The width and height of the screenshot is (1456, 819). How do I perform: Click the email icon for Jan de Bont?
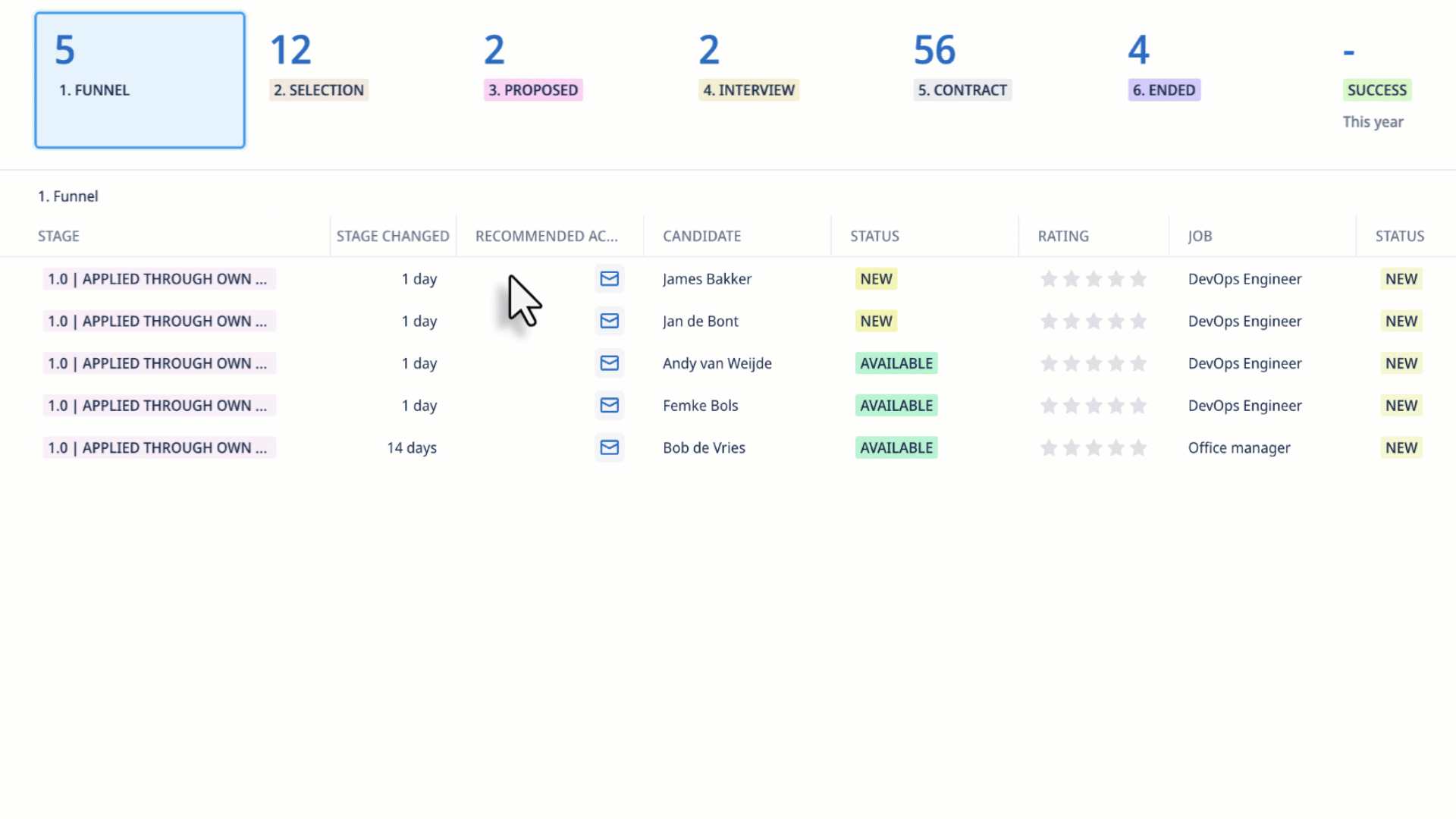609,322
